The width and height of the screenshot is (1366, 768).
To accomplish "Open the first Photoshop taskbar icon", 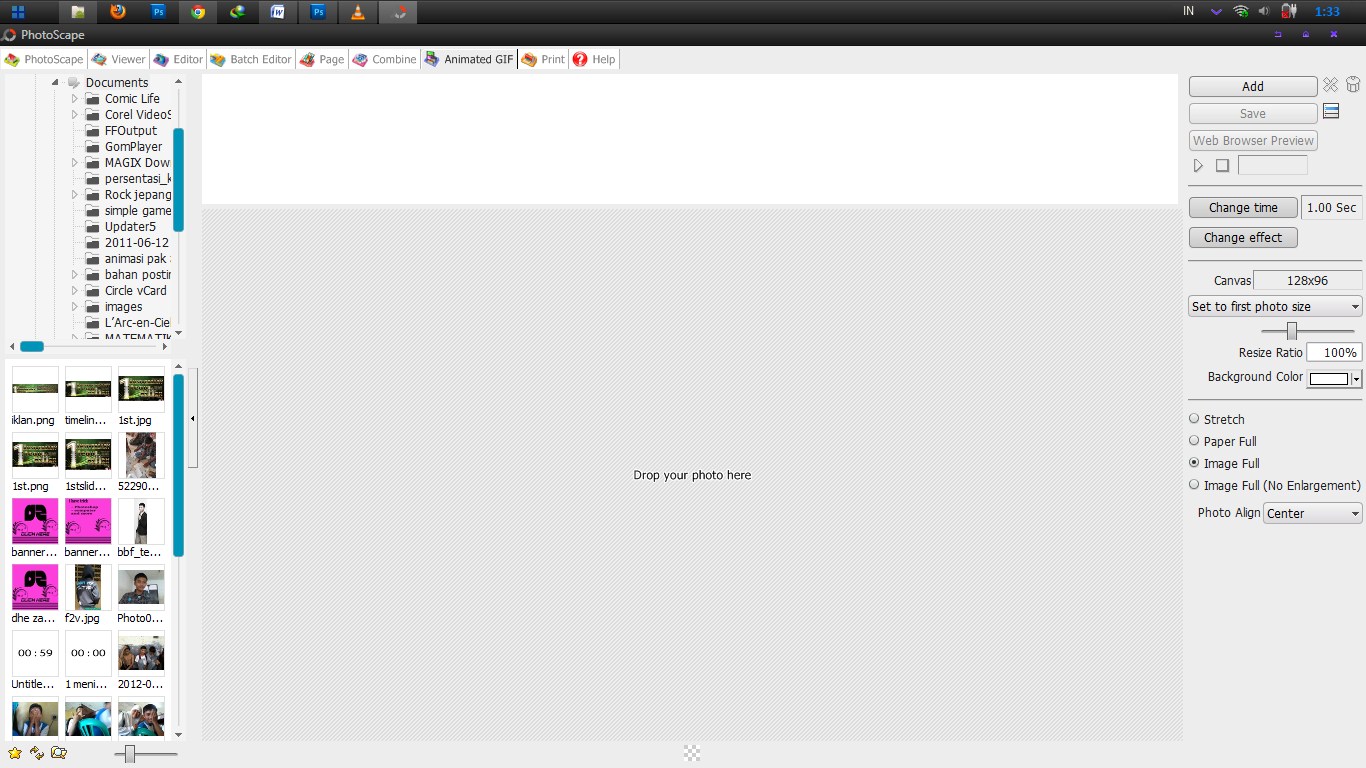I will click(158, 12).
